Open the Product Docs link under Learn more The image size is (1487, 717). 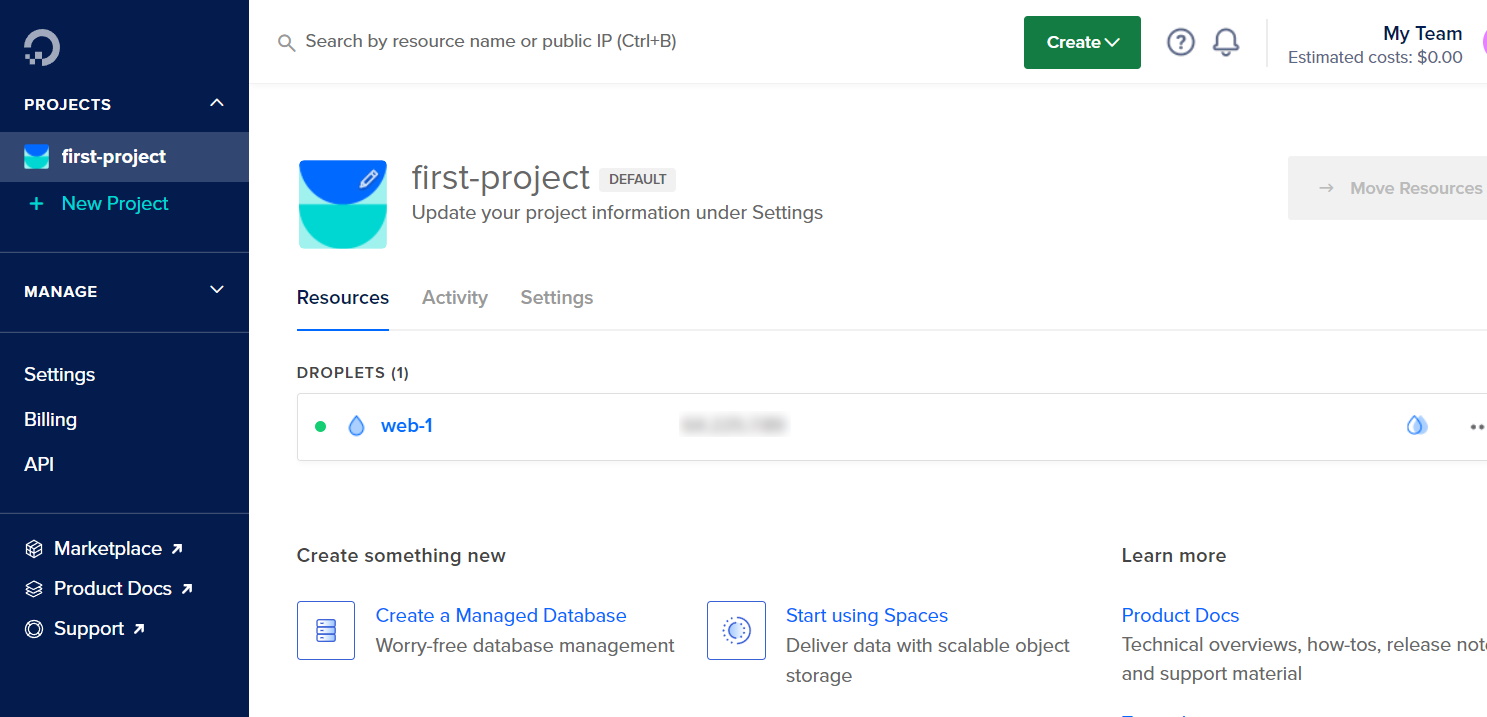pyautogui.click(x=1180, y=616)
